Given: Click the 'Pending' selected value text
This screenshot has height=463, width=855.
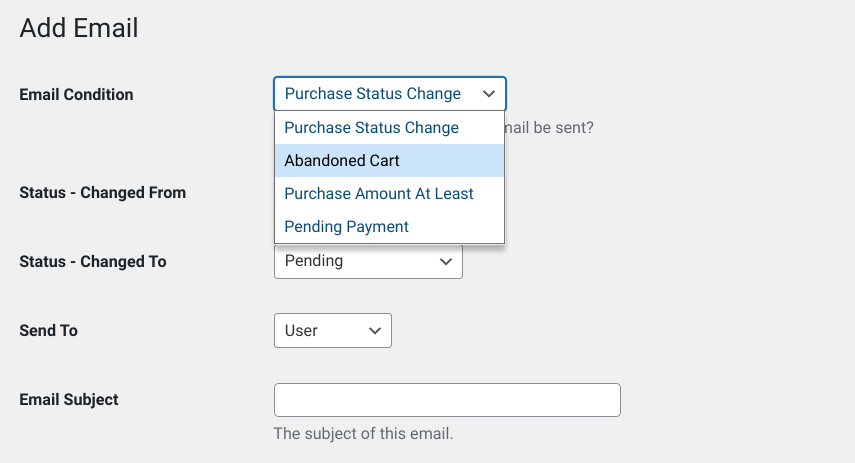Looking at the screenshot, I should pos(314,261).
